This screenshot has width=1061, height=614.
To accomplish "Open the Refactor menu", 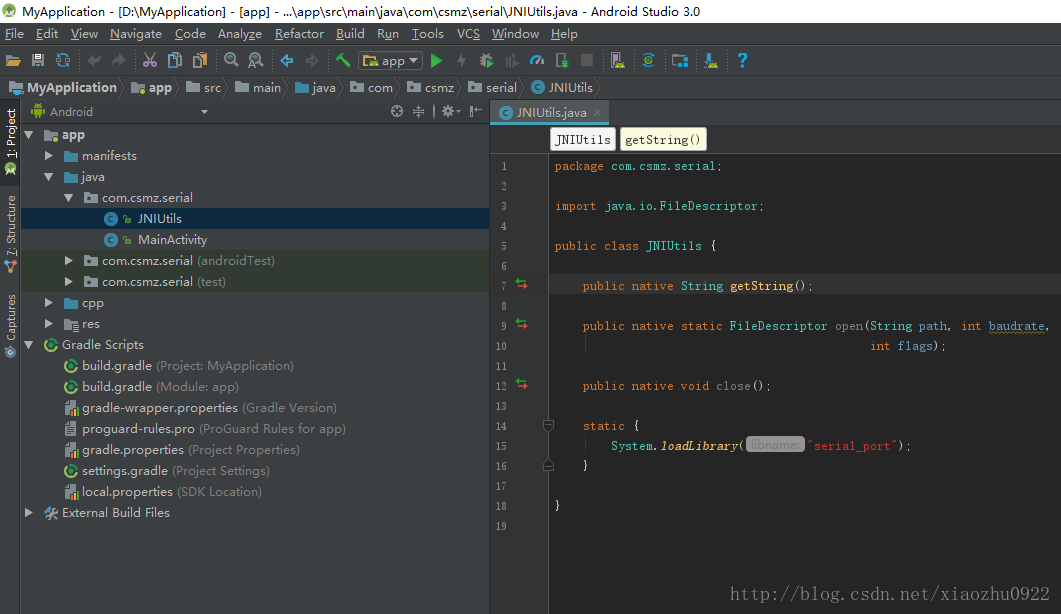I will (x=299, y=34).
